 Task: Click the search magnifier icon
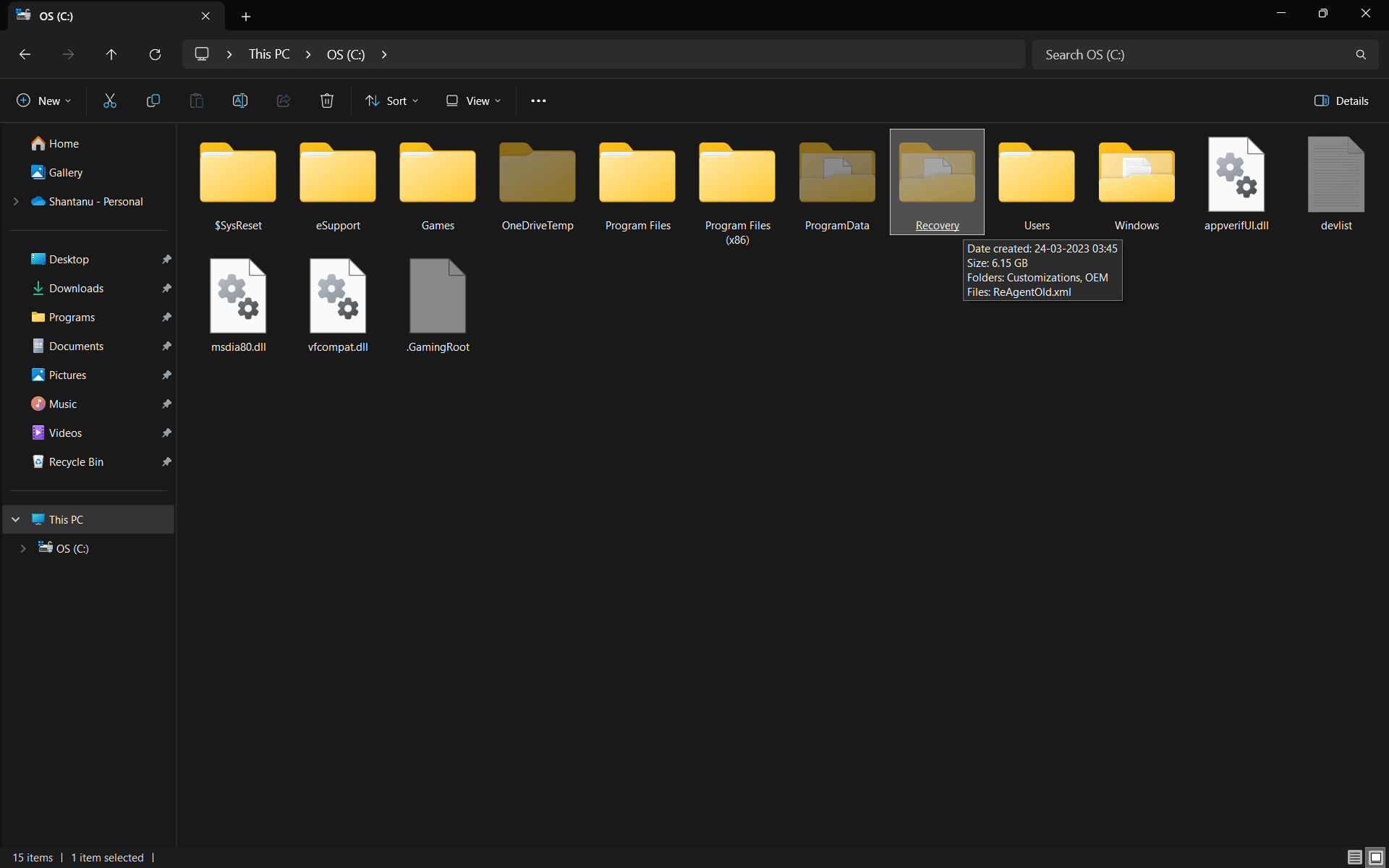pyautogui.click(x=1361, y=55)
